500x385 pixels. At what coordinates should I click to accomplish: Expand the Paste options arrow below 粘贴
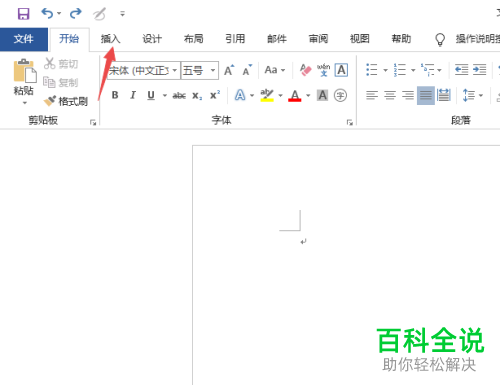25,103
